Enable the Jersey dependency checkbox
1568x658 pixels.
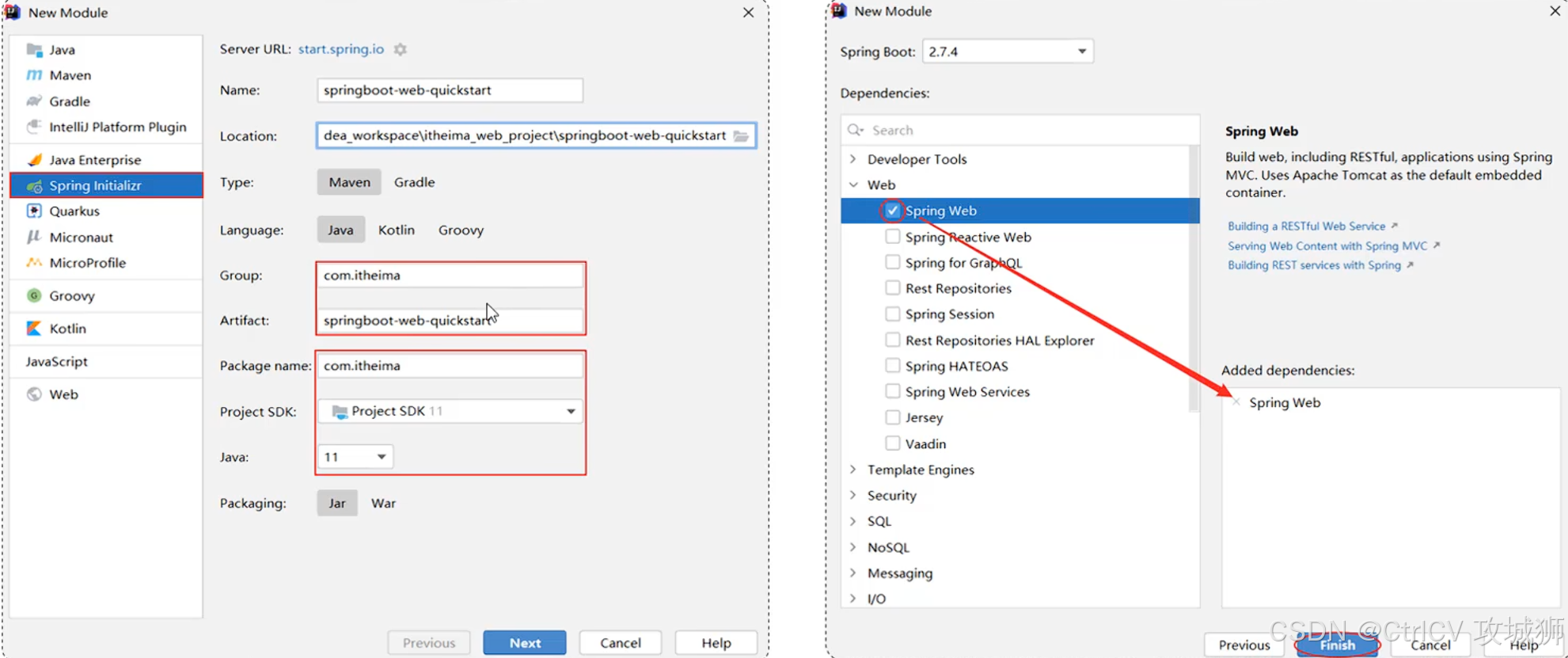click(x=893, y=417)
